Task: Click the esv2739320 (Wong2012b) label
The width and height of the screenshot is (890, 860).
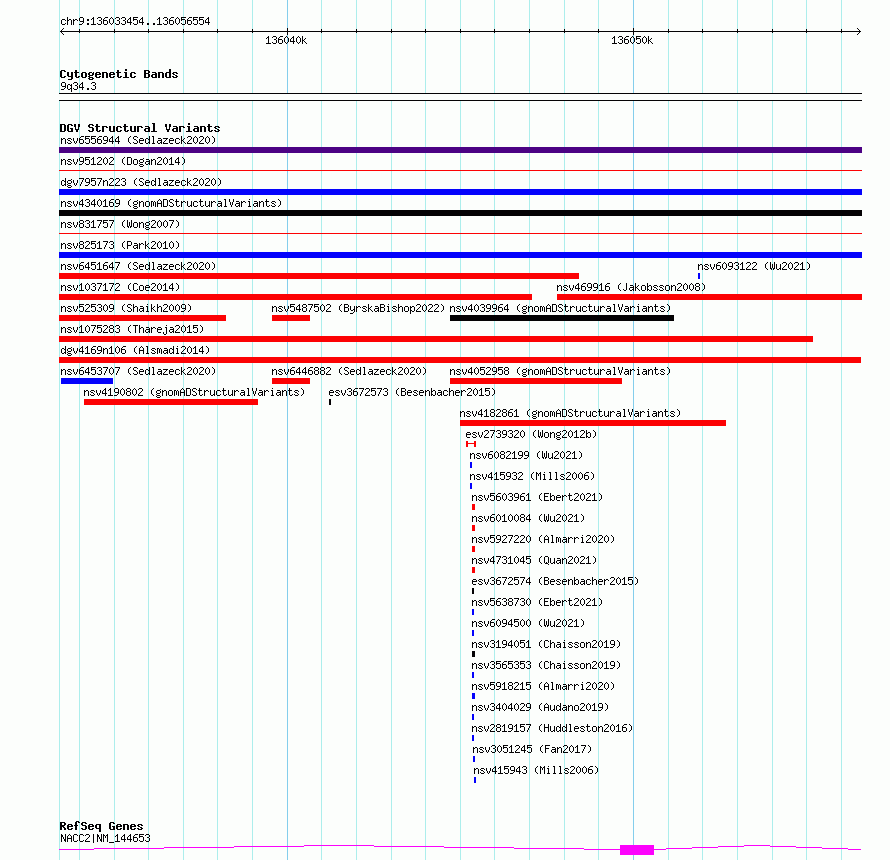Action: point(531,434)
